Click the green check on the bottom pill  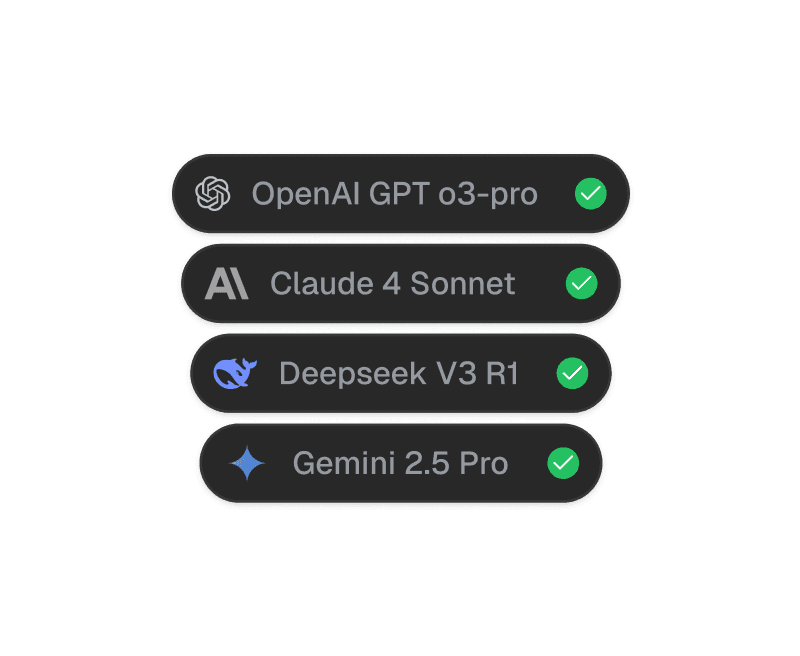coord(563,464)
